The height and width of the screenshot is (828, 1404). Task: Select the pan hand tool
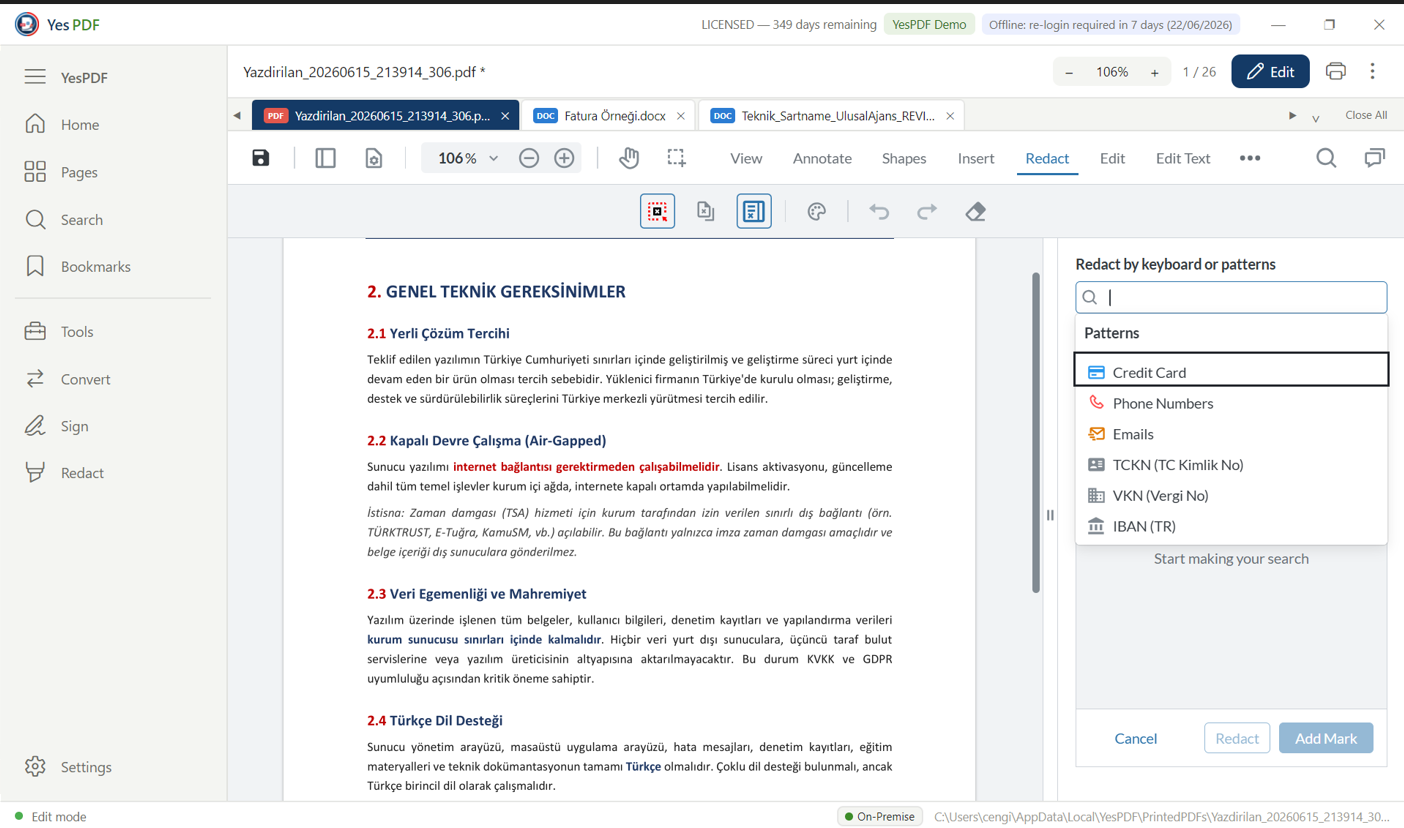pyautogui.click(x=628, y=158)
